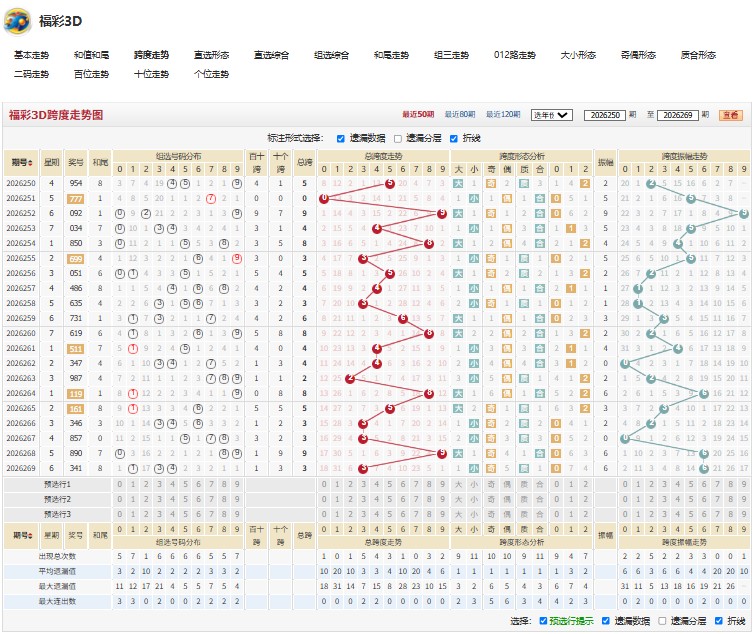
Task: Click the orange 查看 button
Action: pyautogui.click(x=730, y=115)
